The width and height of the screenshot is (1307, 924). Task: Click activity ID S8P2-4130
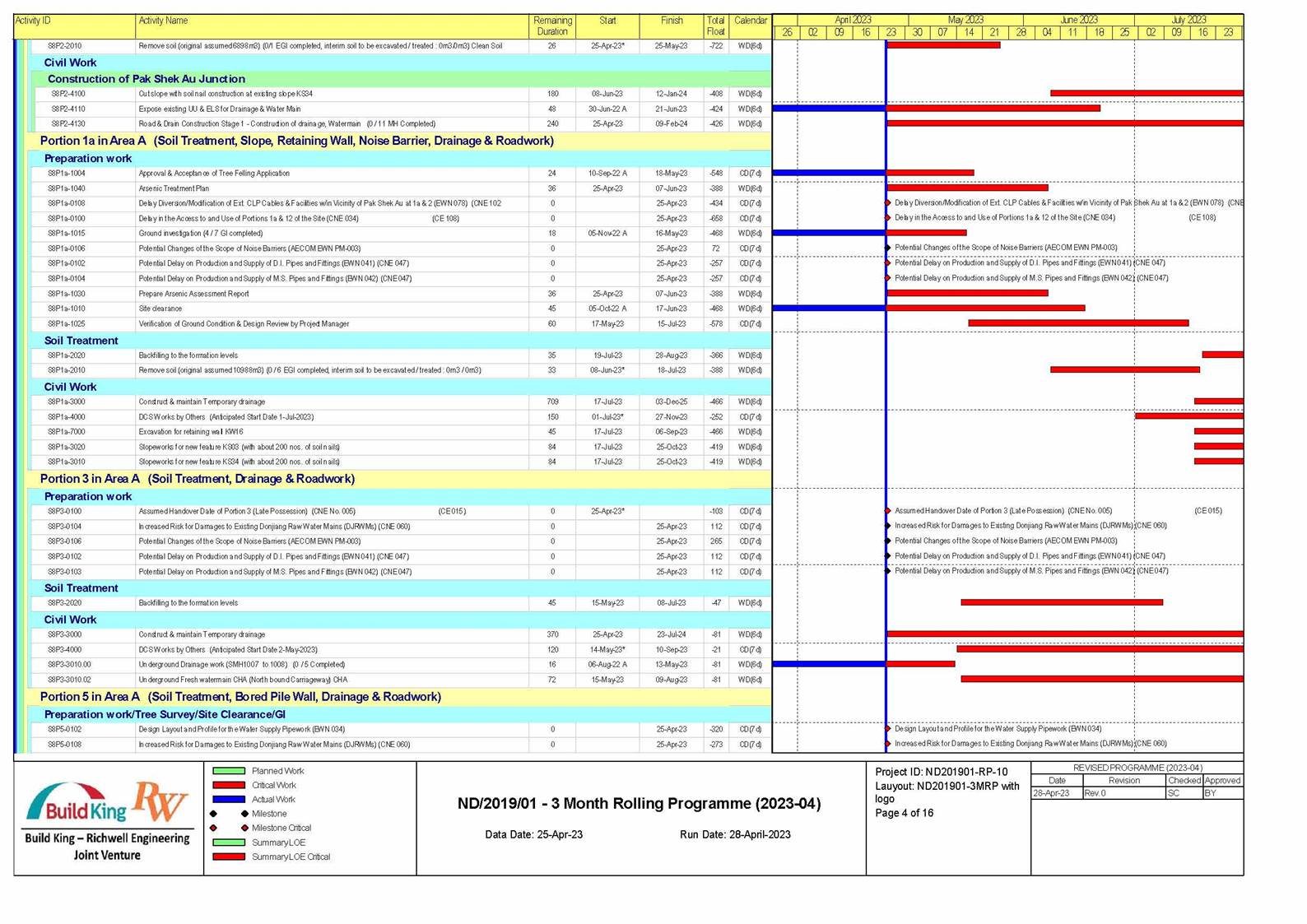click(x=67, y=123)
